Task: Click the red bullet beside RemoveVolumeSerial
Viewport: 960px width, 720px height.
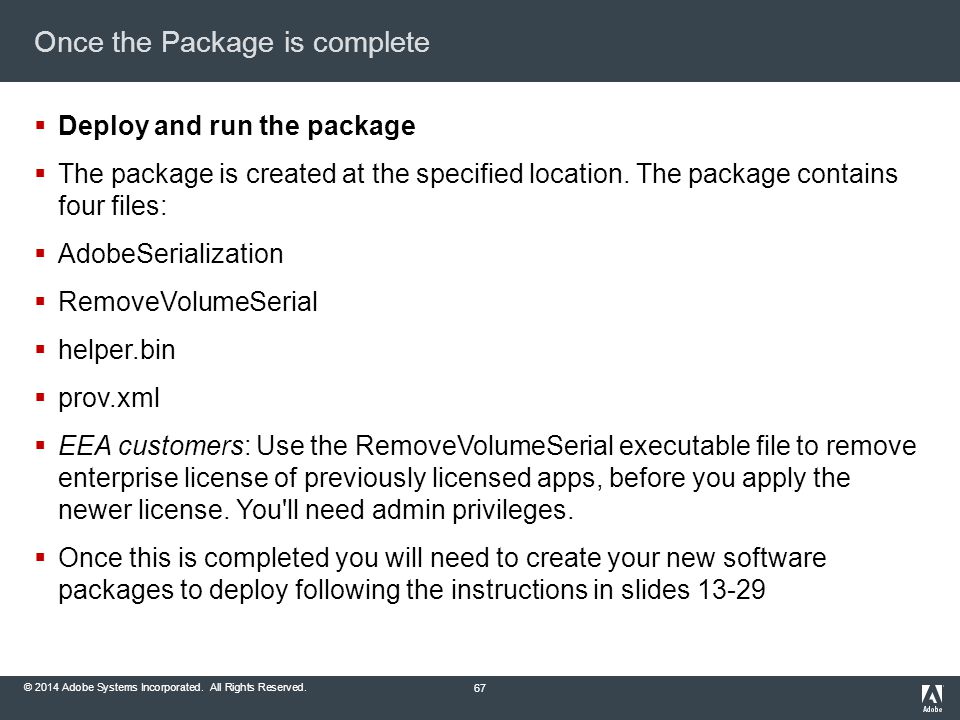Action: 40,301
